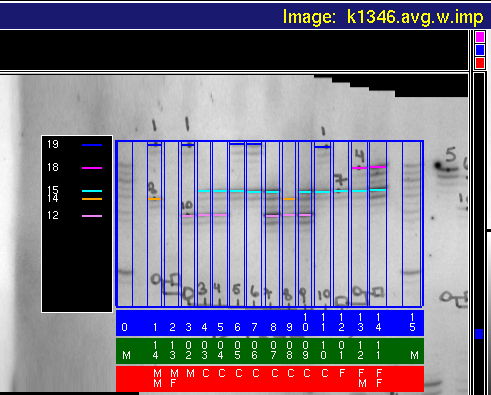The image size is (491, 395).
Task: Click sample label 14 in green row
Action: [x=155, y=350]
